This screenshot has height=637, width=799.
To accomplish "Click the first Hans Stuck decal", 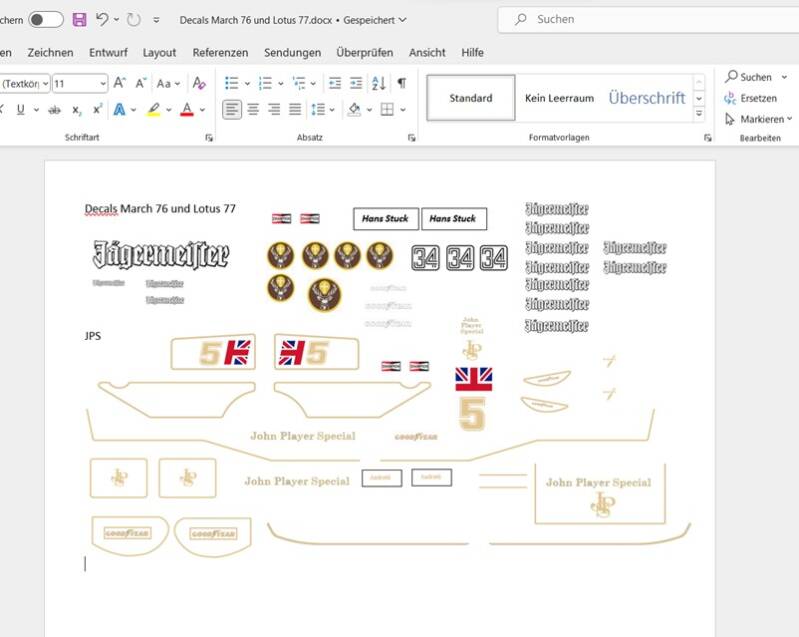I will tap(386, 219).
